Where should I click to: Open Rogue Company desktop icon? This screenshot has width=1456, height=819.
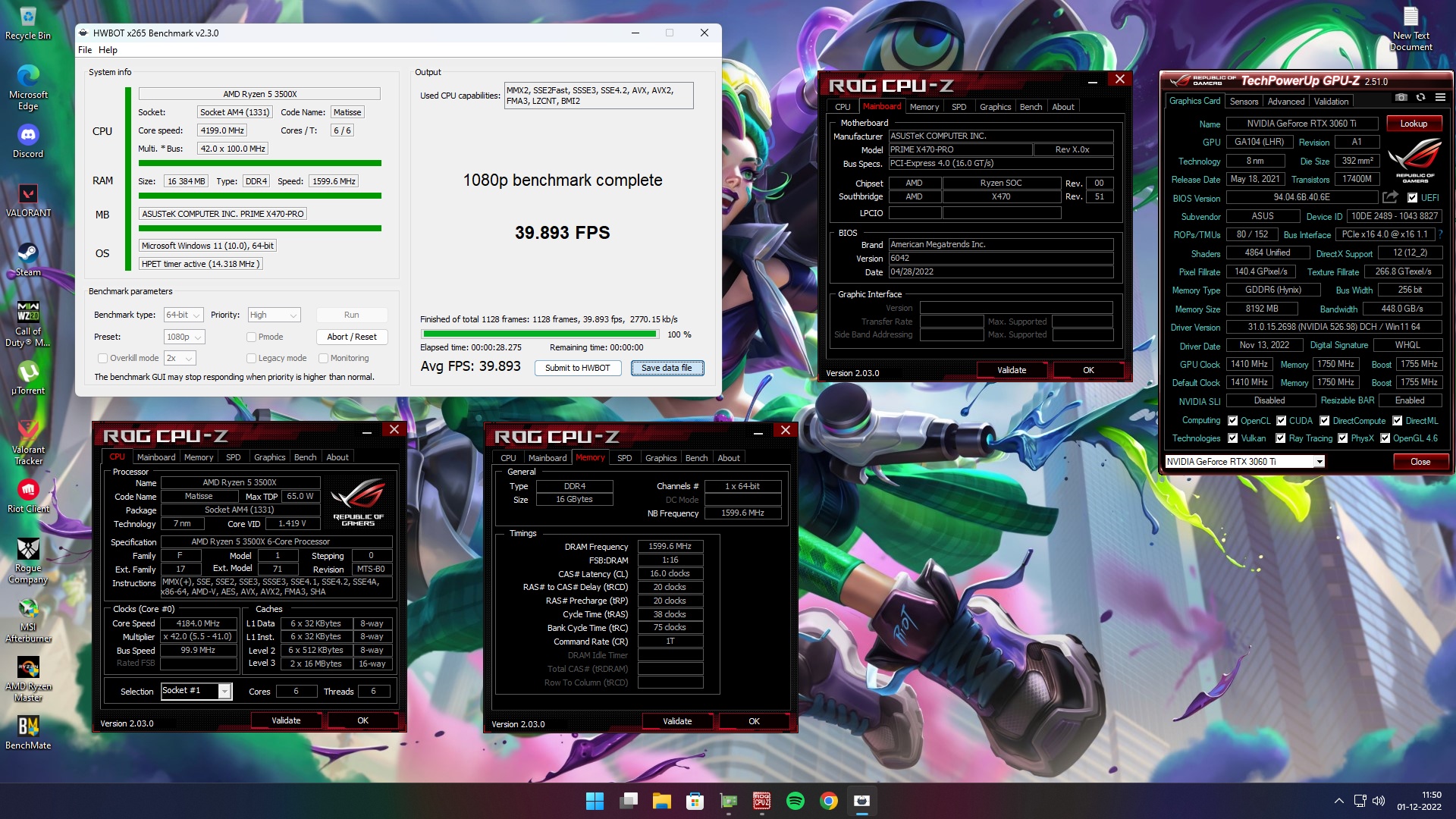(x=28, y=560)
